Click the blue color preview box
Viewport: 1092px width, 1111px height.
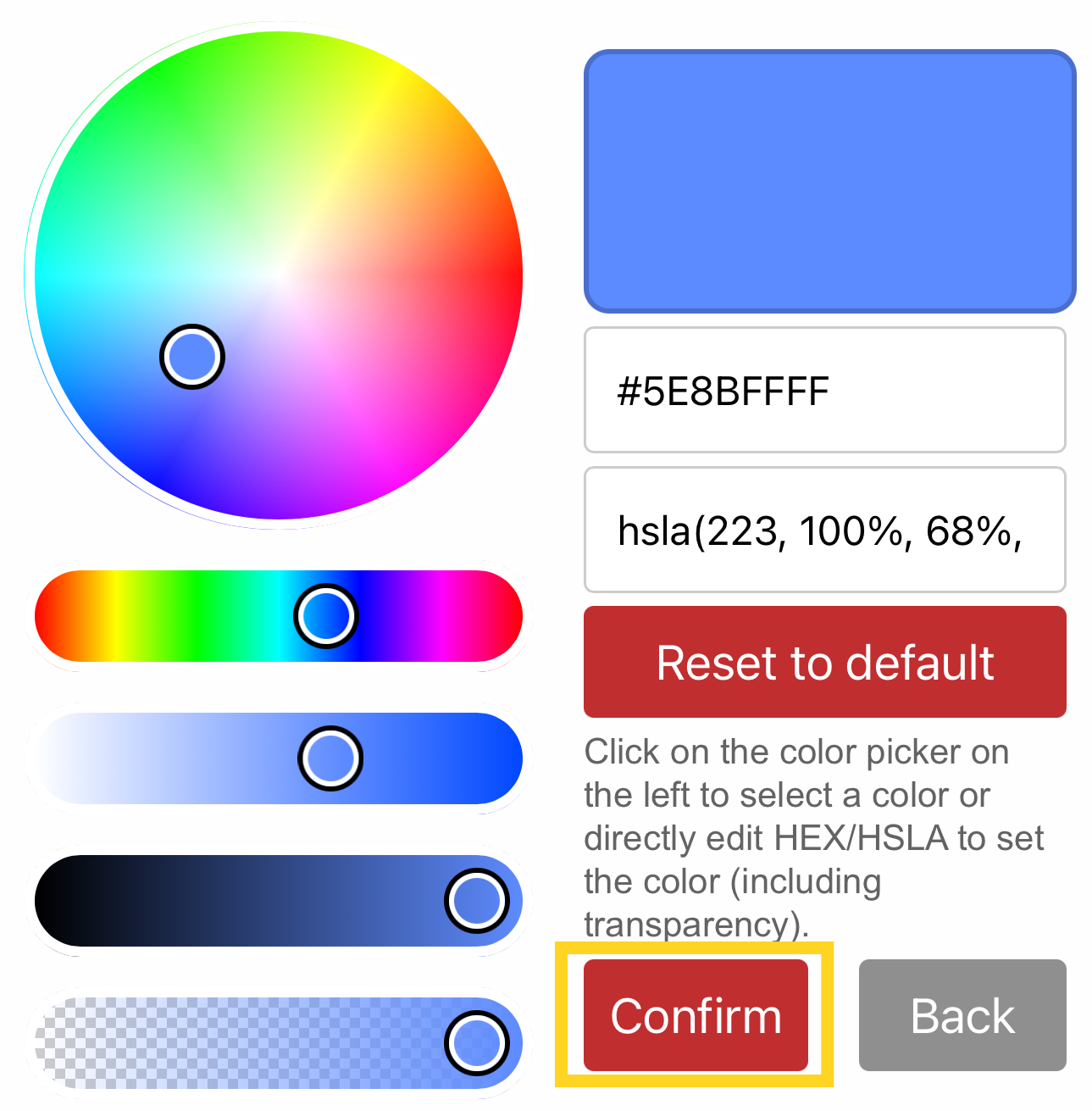(x=829, y=181)
